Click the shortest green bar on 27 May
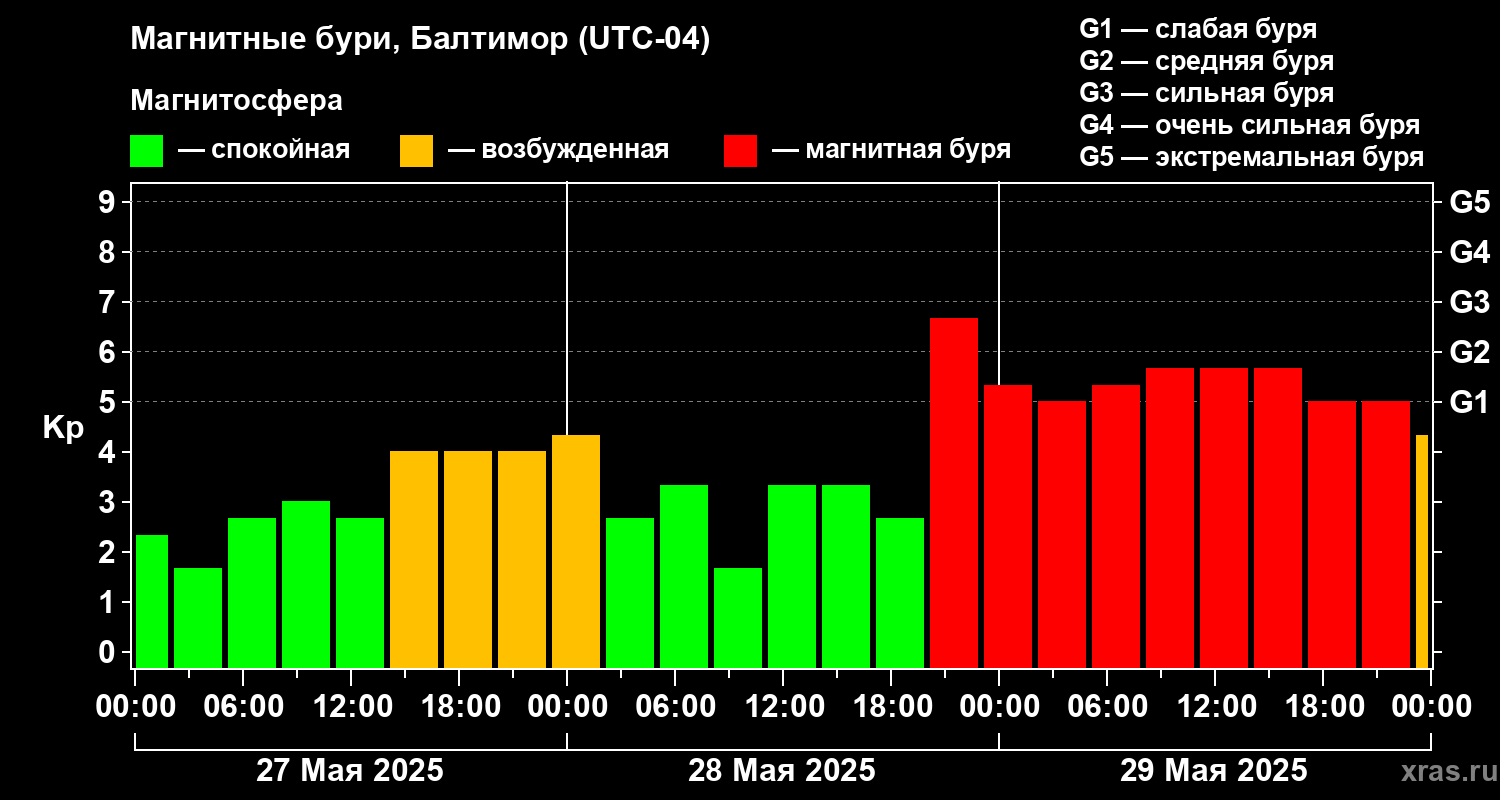This screenshot has width=1500, height=800. [198, 618]
